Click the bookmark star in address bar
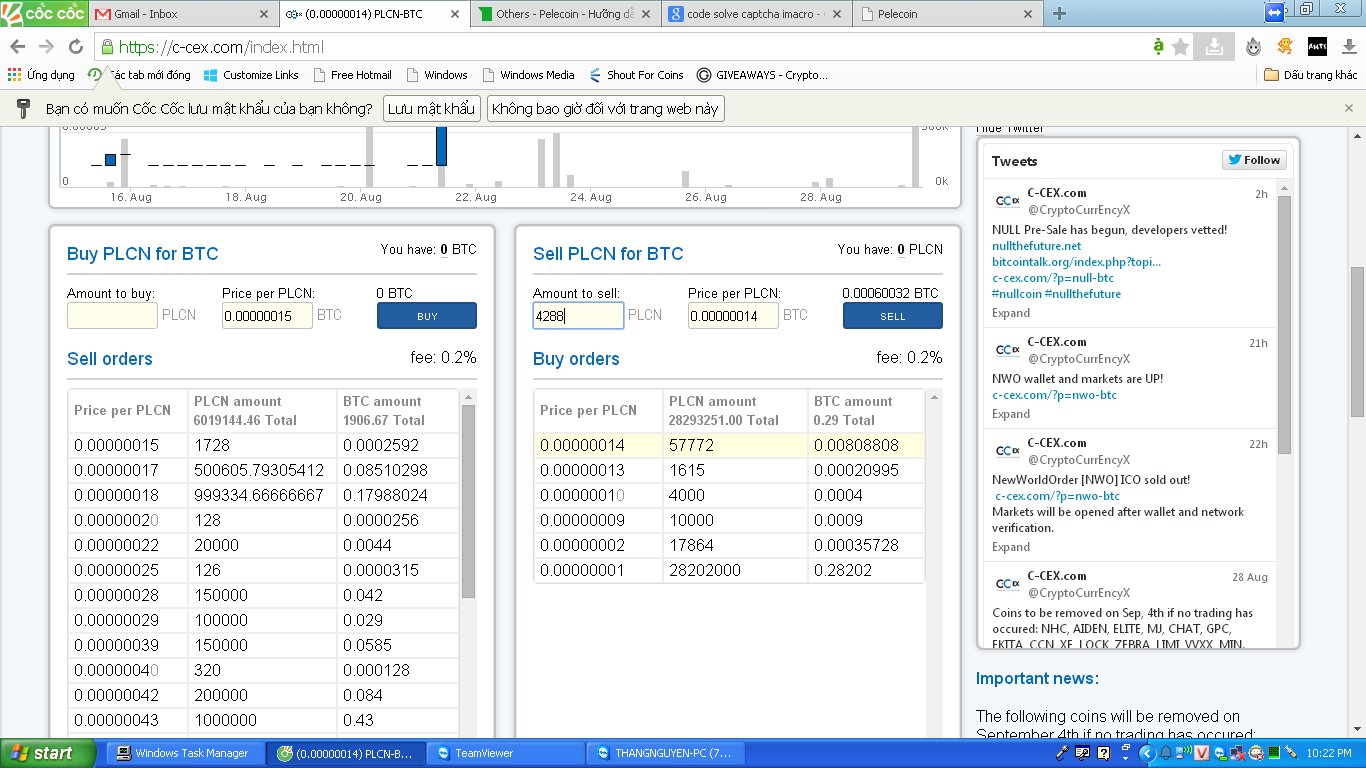This screenshot has height=768, width=1366. pos(1181,47)
